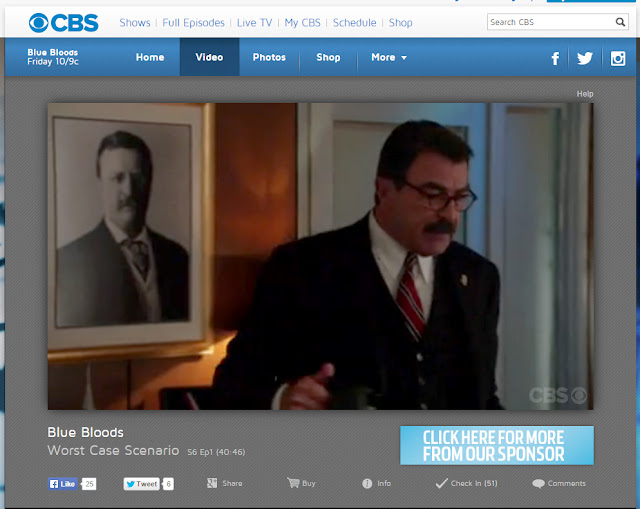Click the Facebook Like button
The image size is (640, 509).
coord(63,484)
